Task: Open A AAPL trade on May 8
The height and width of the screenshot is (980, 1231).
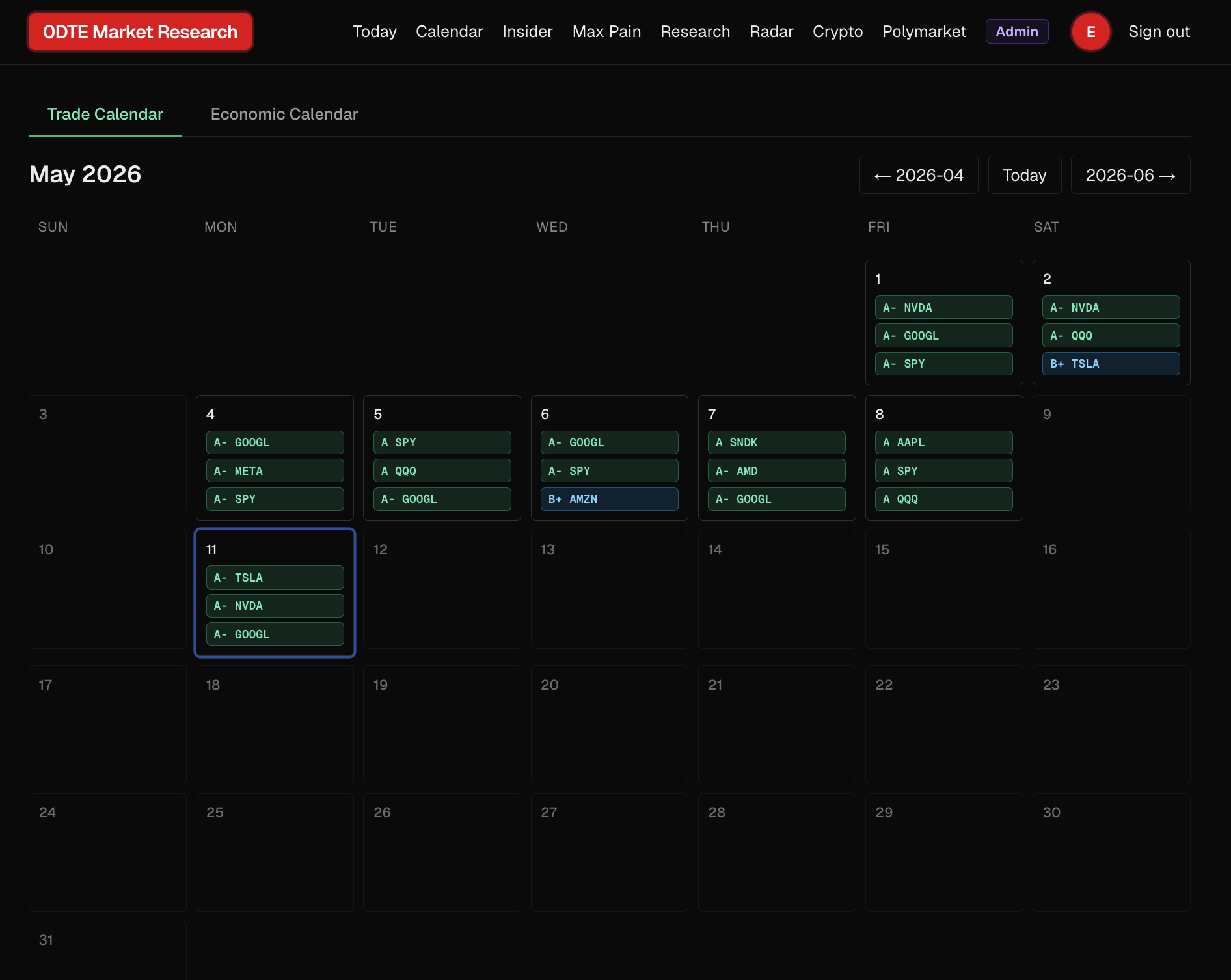Action: pyautogui.click(x=944, y=442)
